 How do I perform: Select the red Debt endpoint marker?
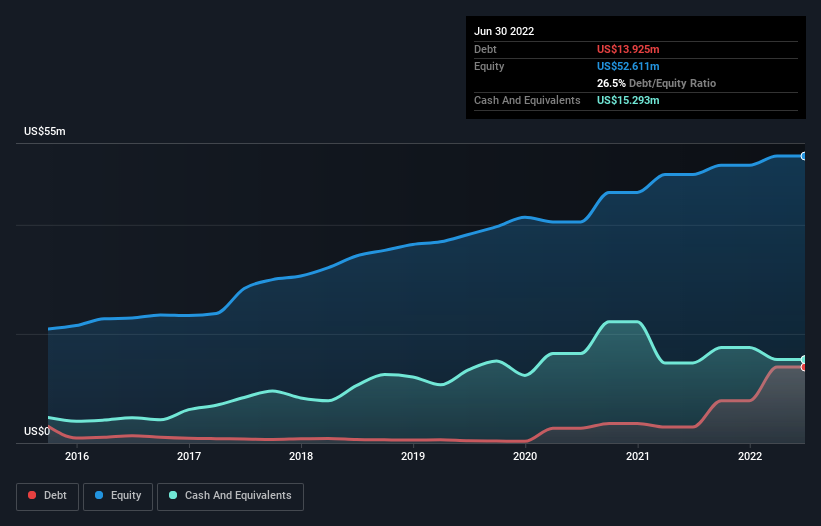tap(804, 367)
